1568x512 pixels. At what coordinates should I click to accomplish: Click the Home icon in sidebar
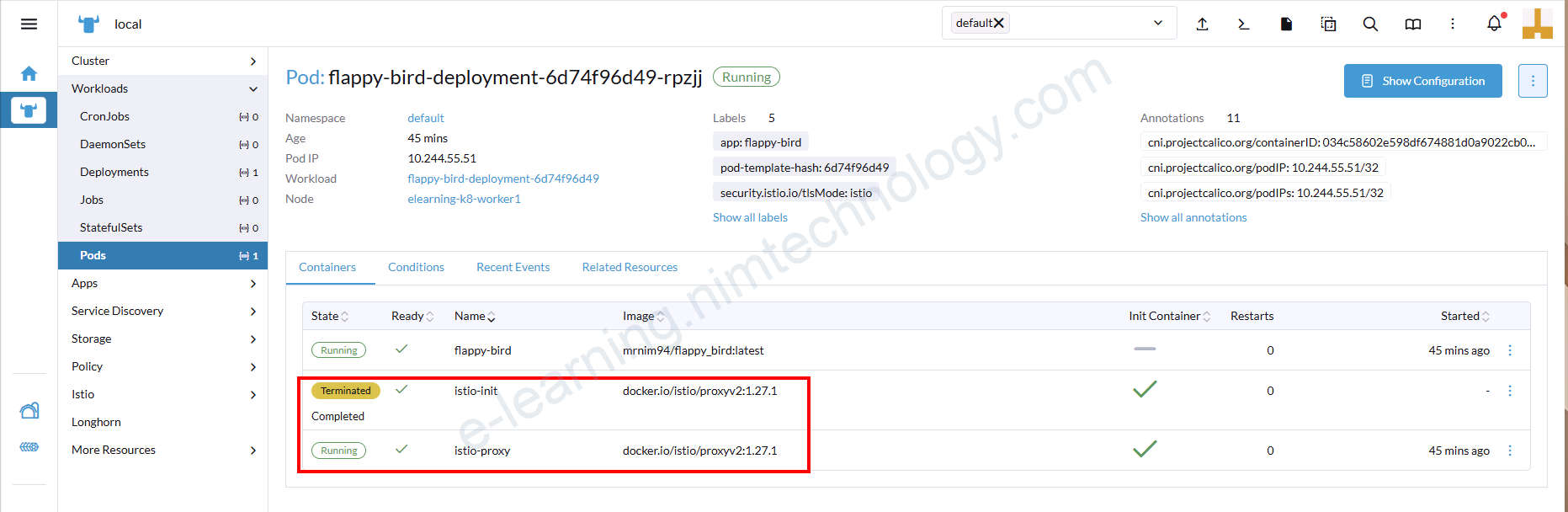29,74
